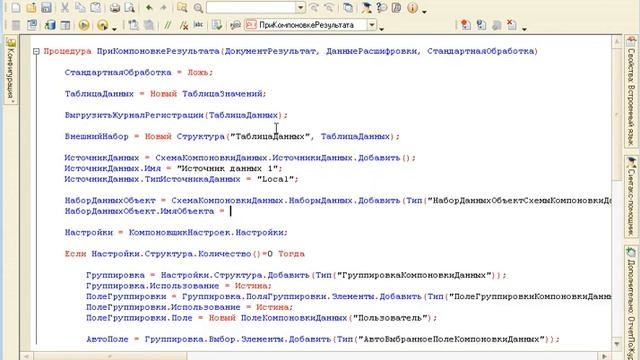Click the help search icon with question mark
The image size is (640, 360).
pyautogui.click(x=381, y=7)
